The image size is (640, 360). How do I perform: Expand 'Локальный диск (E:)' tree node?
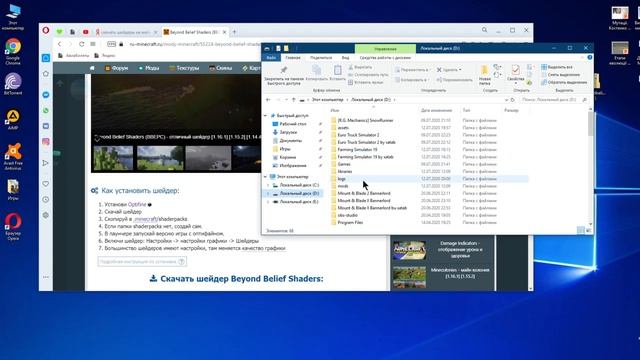tap(268, 202)
